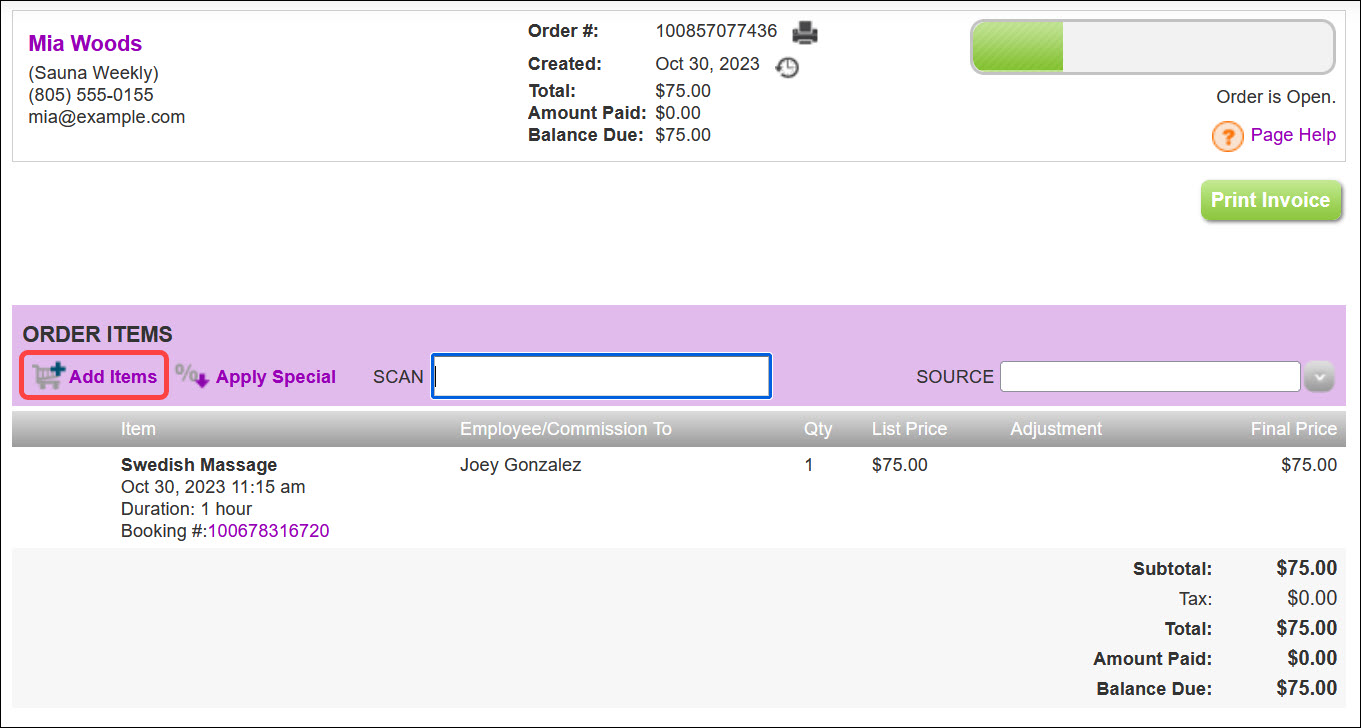Click the orange question mark help icon
The width and height of the screenshot is (1361, 728).
tap(1227, 136)
